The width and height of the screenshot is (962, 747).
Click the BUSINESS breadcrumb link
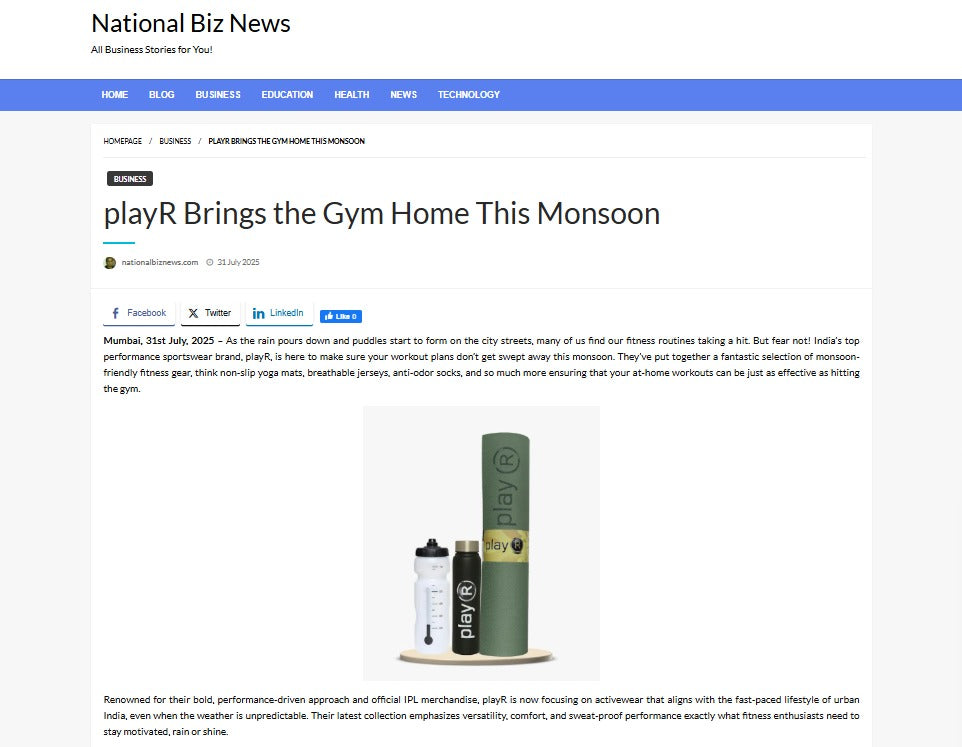pos(175,141)
